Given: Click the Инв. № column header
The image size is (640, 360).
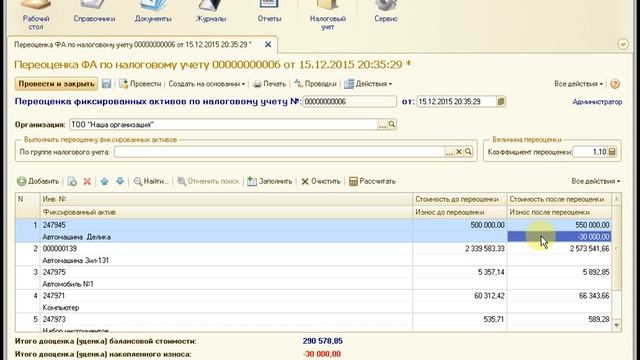Looking at the screenshot, I should click(226, 199).
